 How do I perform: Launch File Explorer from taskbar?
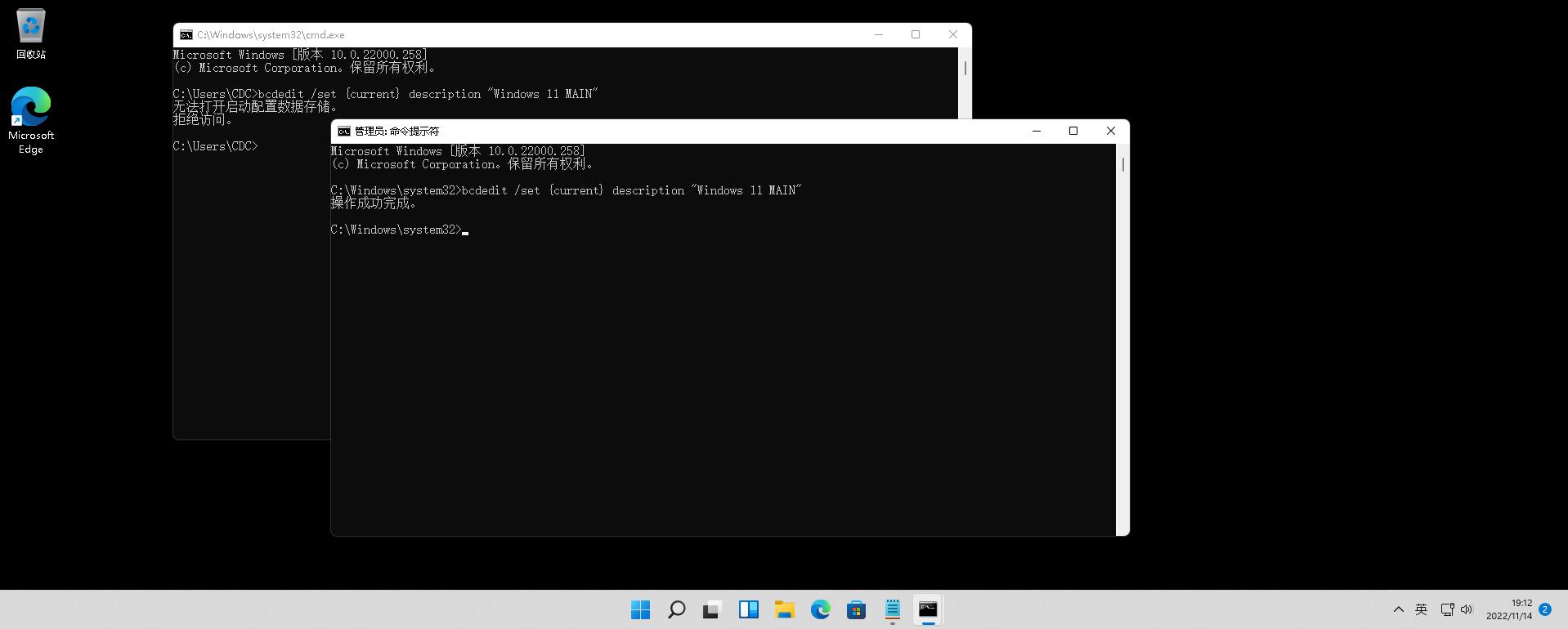coord(784,609)
